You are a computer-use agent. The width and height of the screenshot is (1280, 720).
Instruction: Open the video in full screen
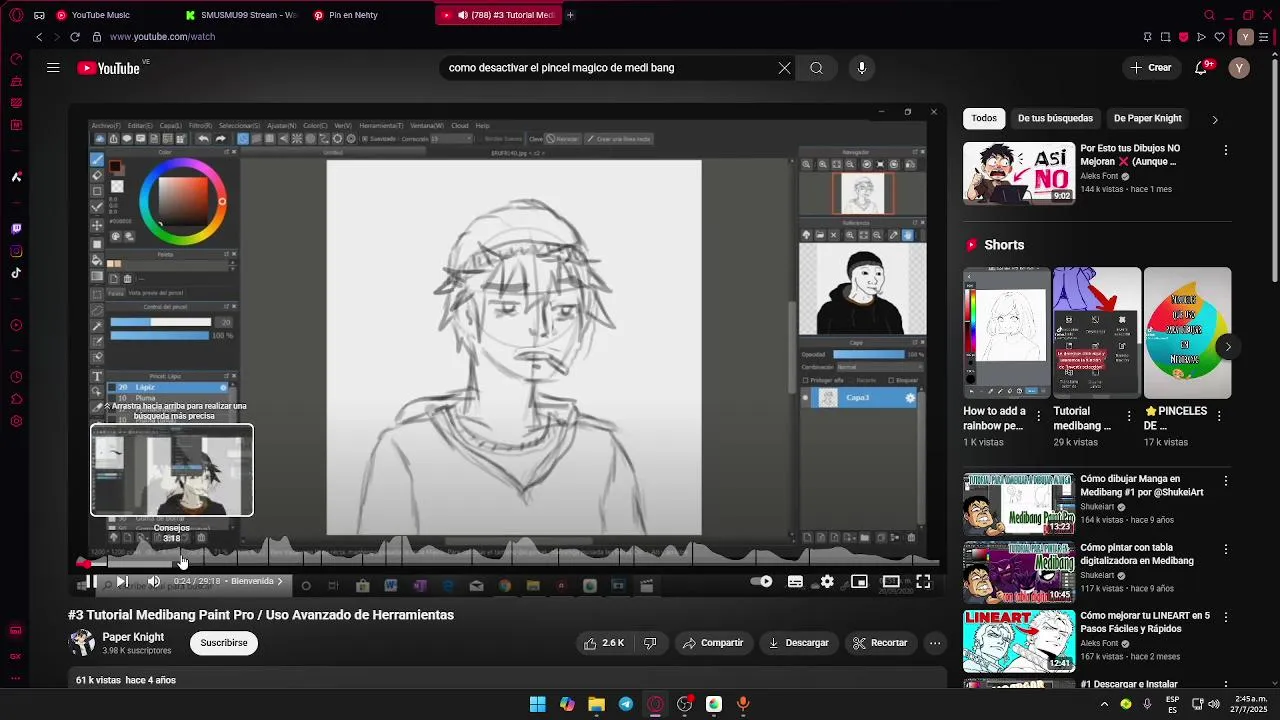coord(923,581)
